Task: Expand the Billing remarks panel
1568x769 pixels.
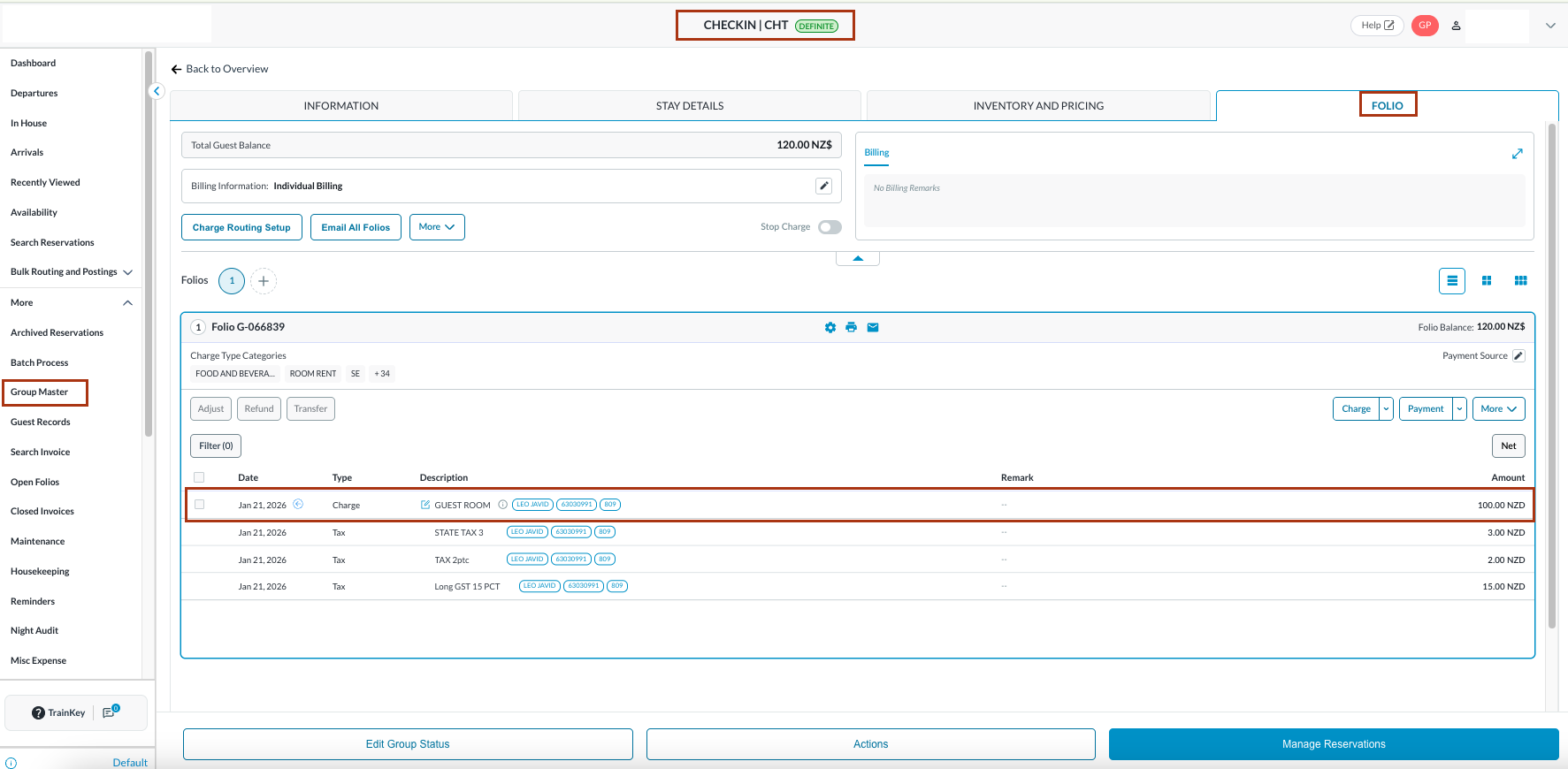Action: coord(1517,154)
